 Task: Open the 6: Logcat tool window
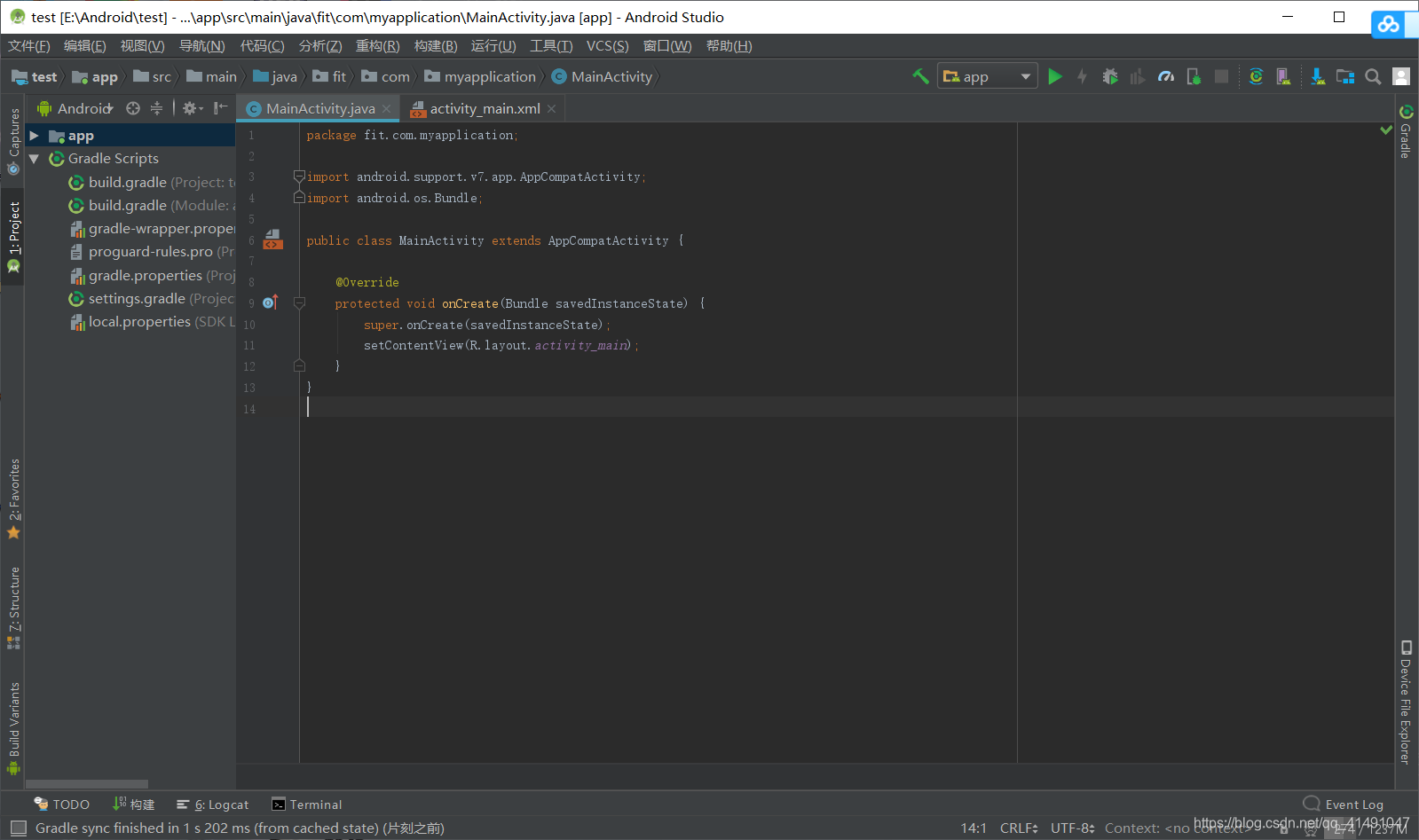click(212, 805)
